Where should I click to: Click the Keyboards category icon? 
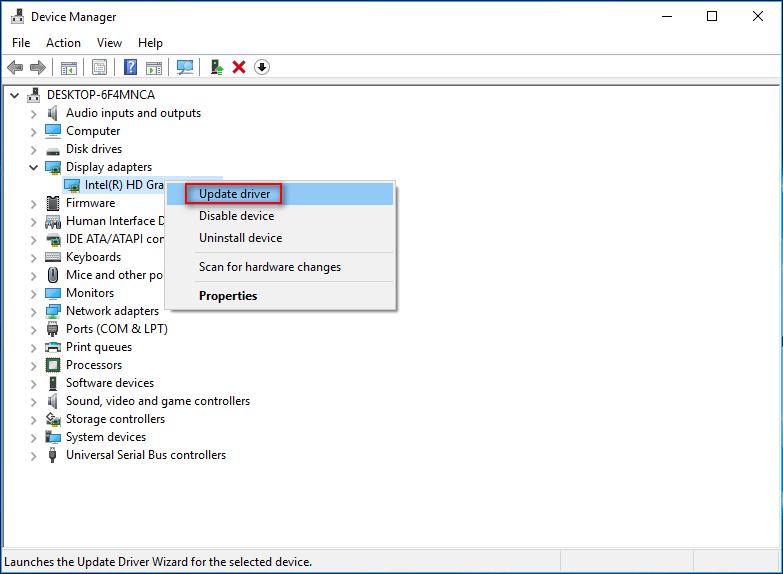(53, 257)
